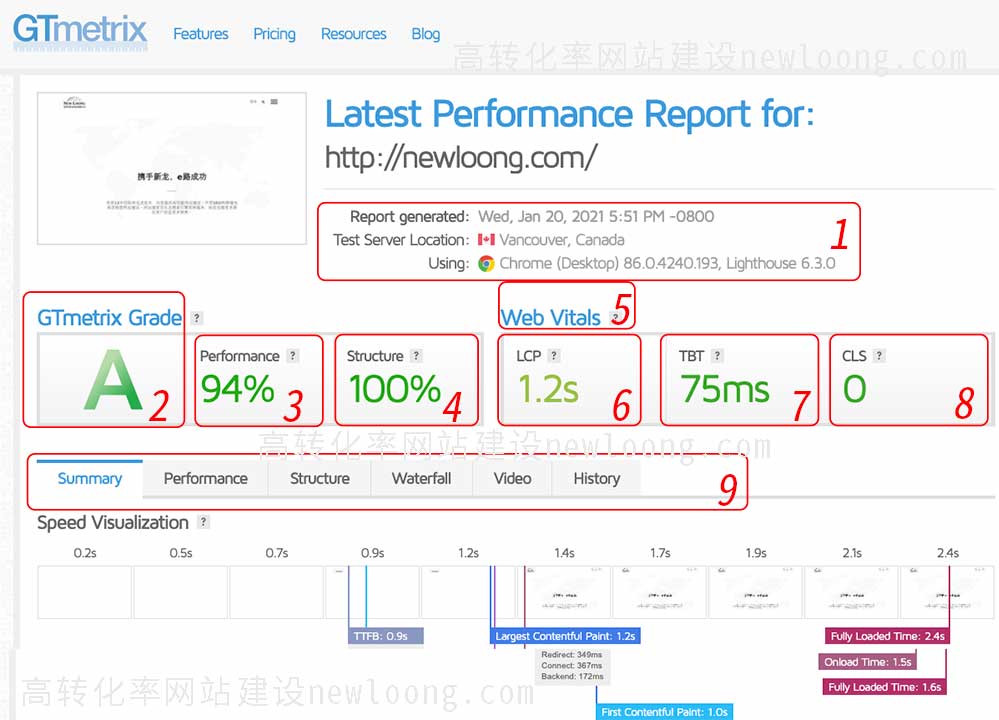Open the Features menu item
Image resolution: width=999 pixels, height=720 pixels.
(x=200, y=34)
